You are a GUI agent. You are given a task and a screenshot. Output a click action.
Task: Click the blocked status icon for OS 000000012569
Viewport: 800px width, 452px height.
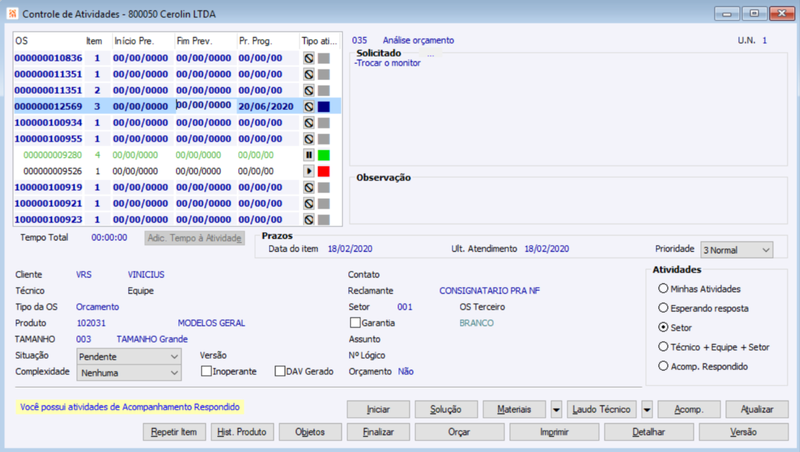tap(309, 107)
